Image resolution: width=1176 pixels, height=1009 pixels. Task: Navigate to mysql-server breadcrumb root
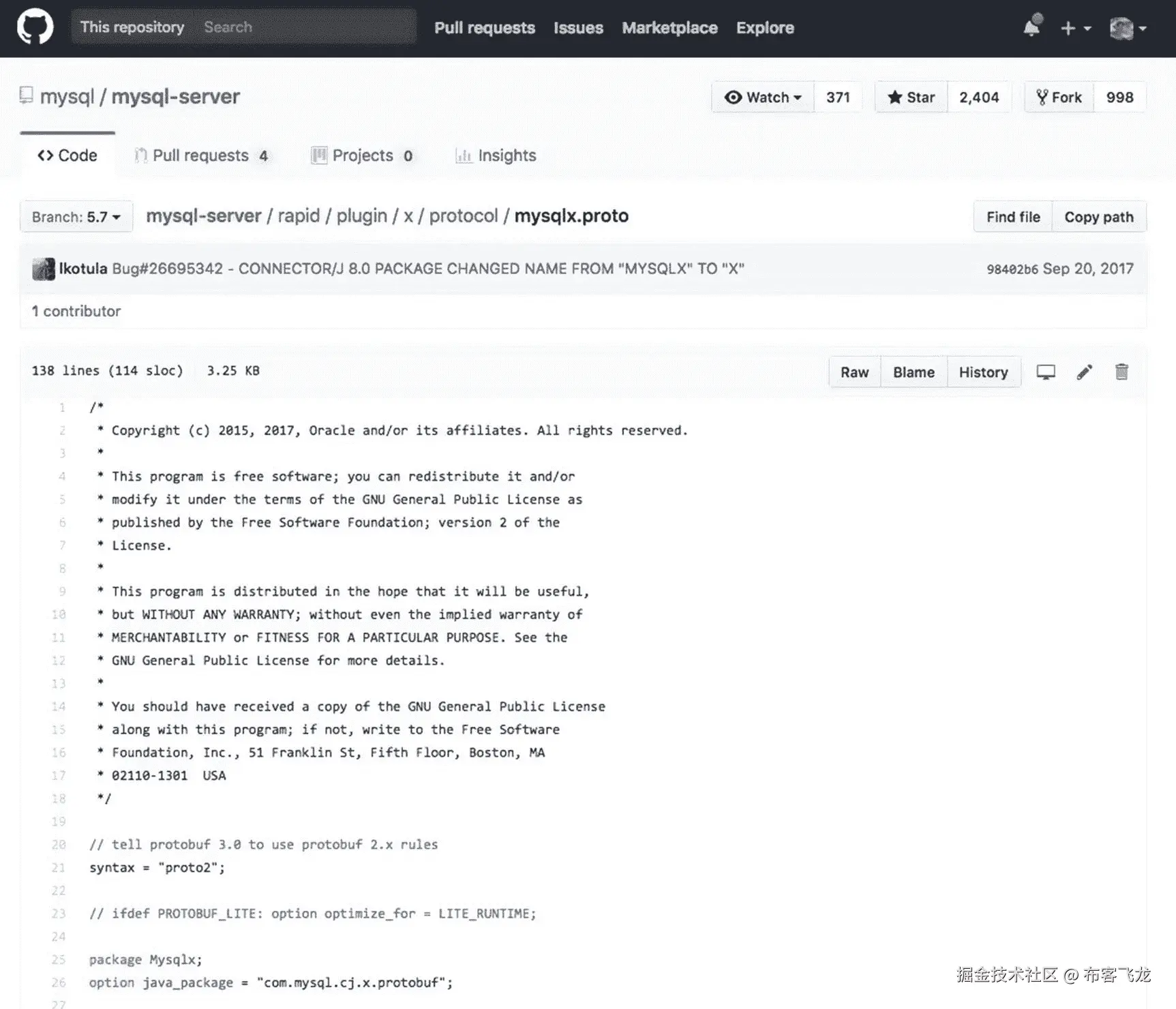pos(204,216)
